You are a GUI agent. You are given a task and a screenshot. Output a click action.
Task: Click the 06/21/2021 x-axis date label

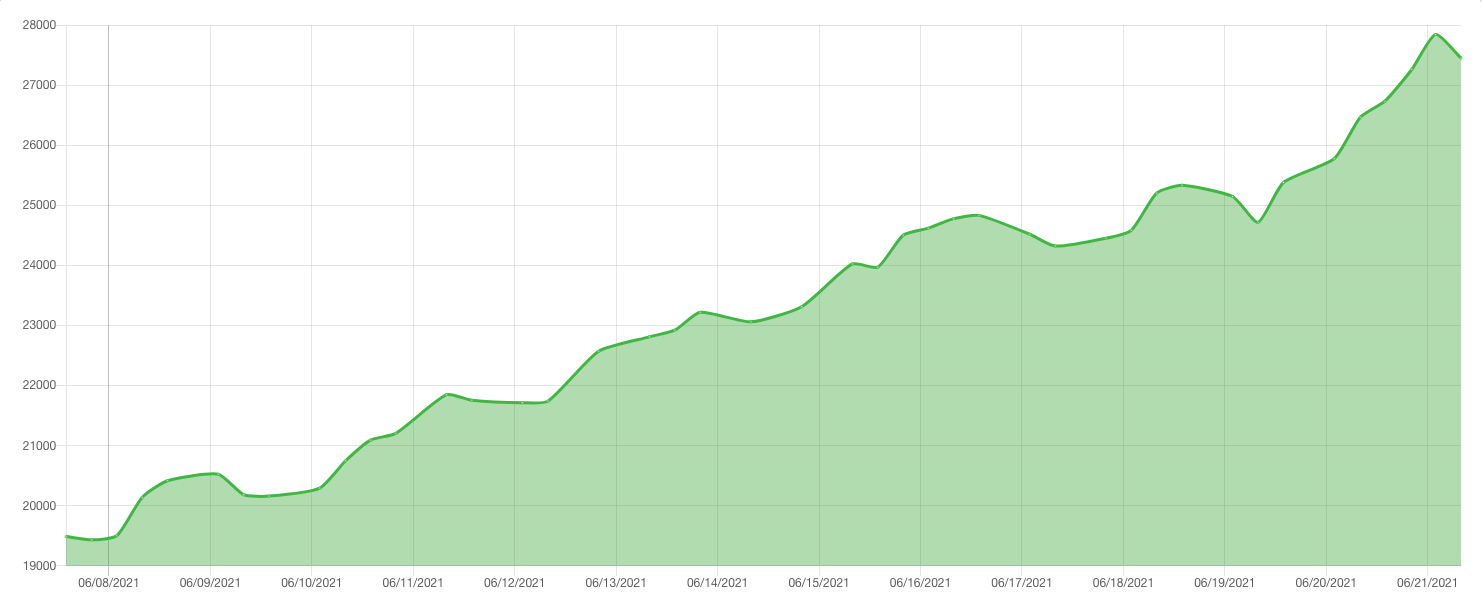[x=1428, y=582]
